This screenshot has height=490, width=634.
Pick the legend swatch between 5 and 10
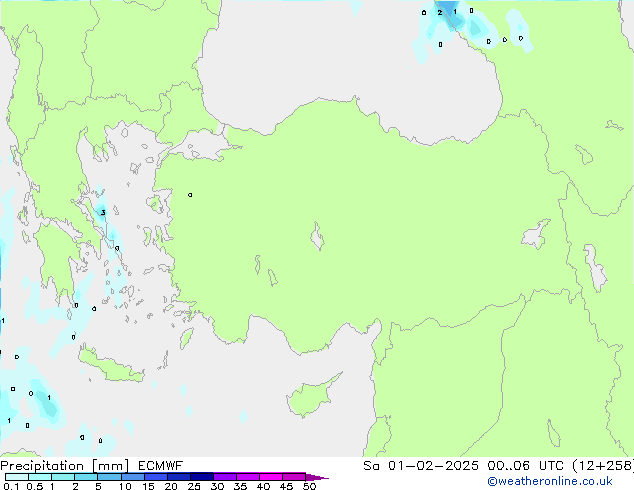tap(109, 477)
